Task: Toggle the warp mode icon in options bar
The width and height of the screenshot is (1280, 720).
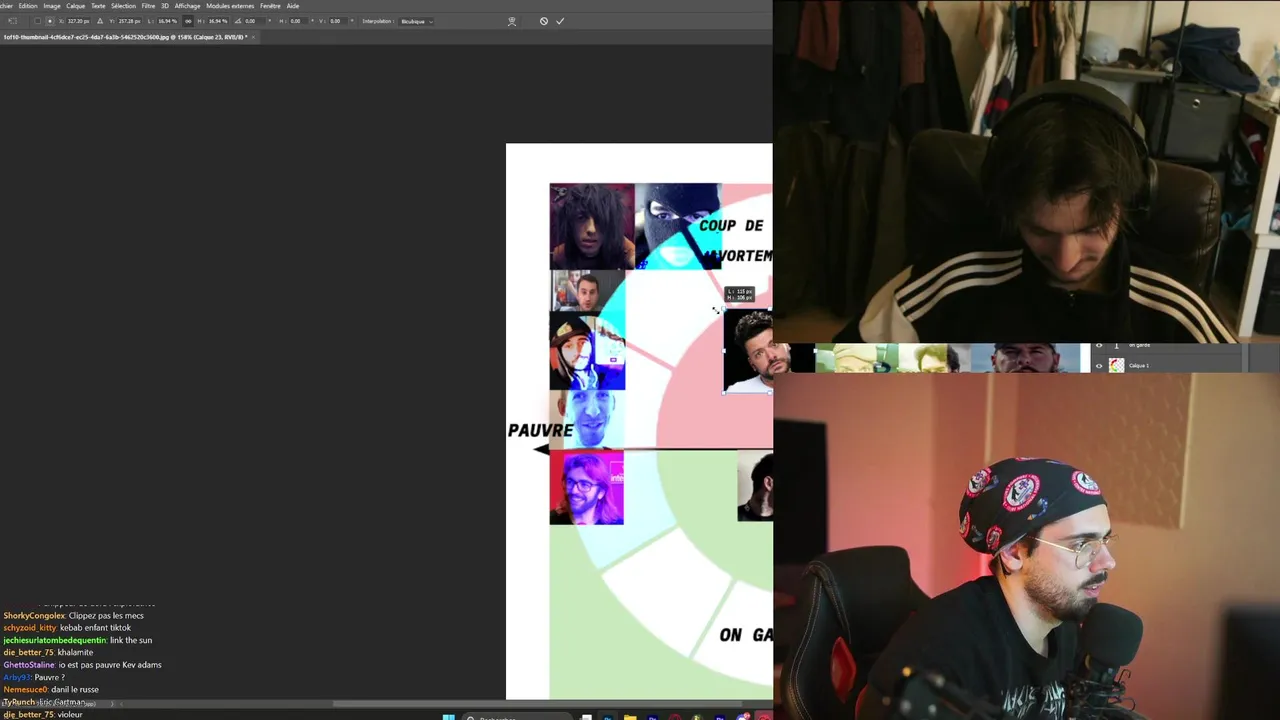Action: [x=512, y=21]
